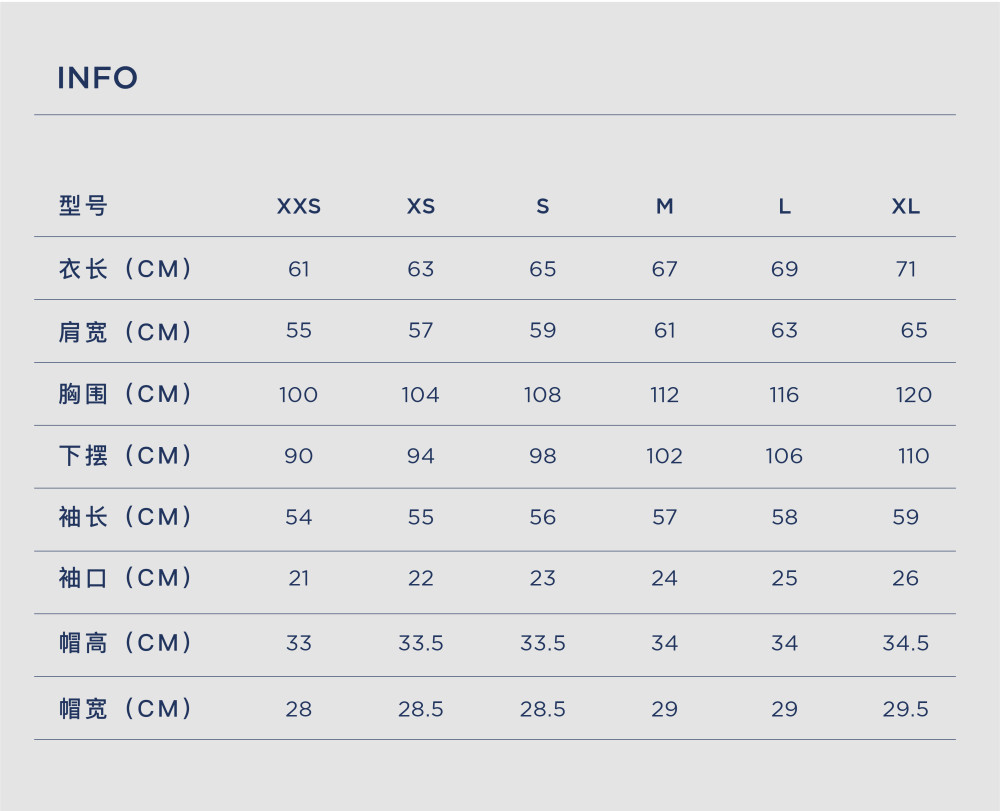The image size is (1000, 811).
Task: Click the 帽宽 (CM) row label
Action: tap(125, 708)
